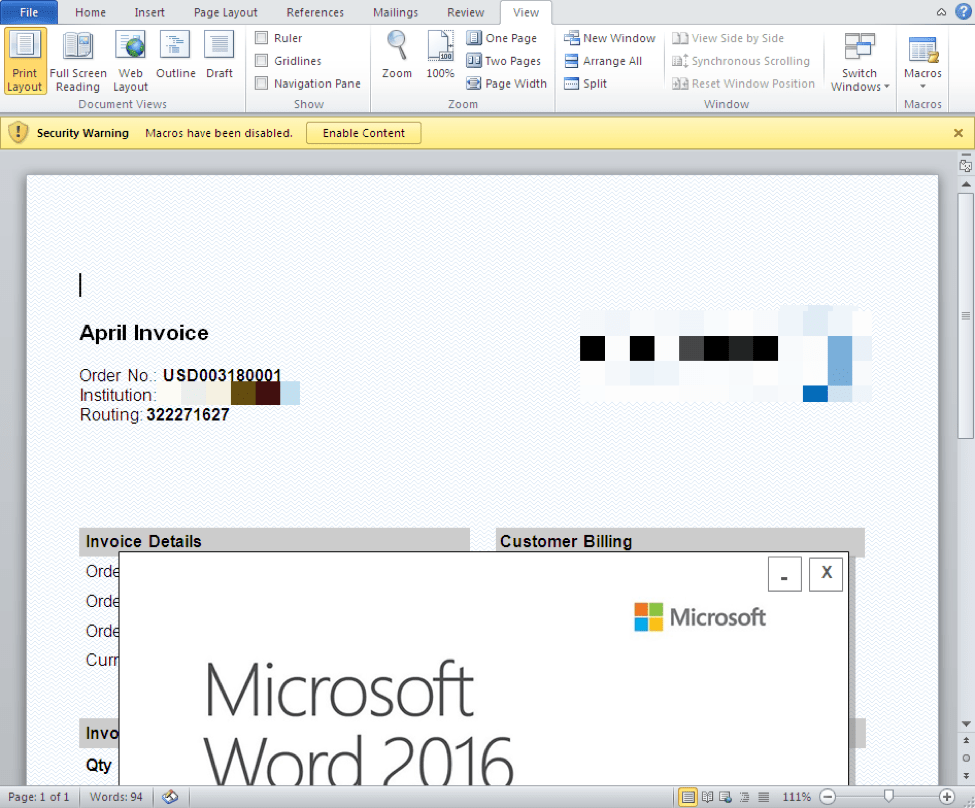Select Print Layout view in the ribbon

click(x=24, y=61)
